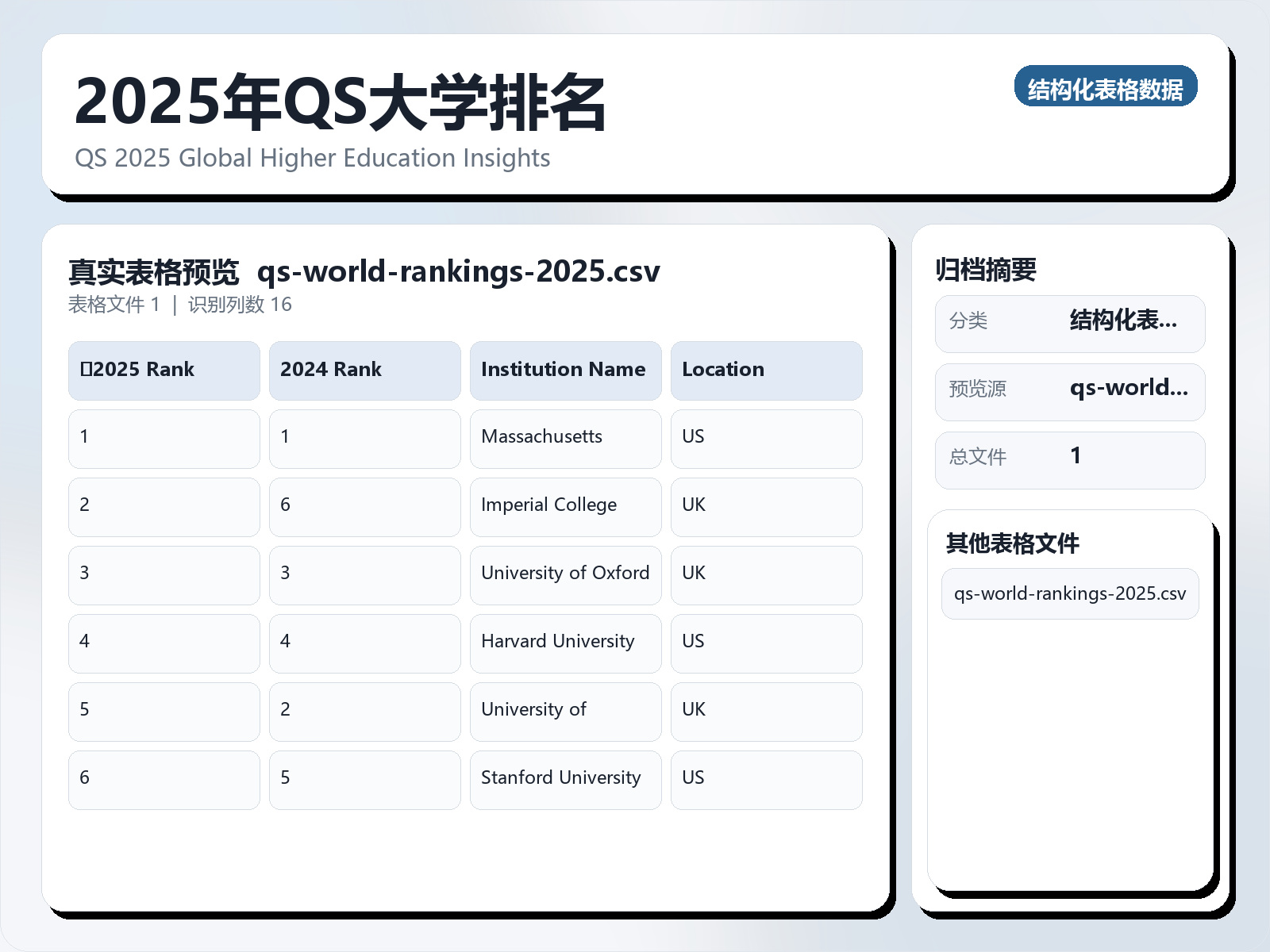Click the QS 2025 Global Higher Education Insights subtitle
Viewport: 1270px width, 952px height.
(x=313, y=158)
